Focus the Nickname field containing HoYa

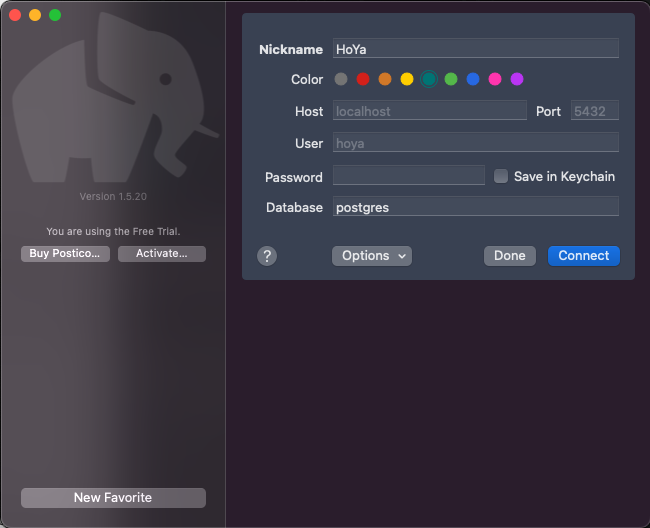coord(475,48)
